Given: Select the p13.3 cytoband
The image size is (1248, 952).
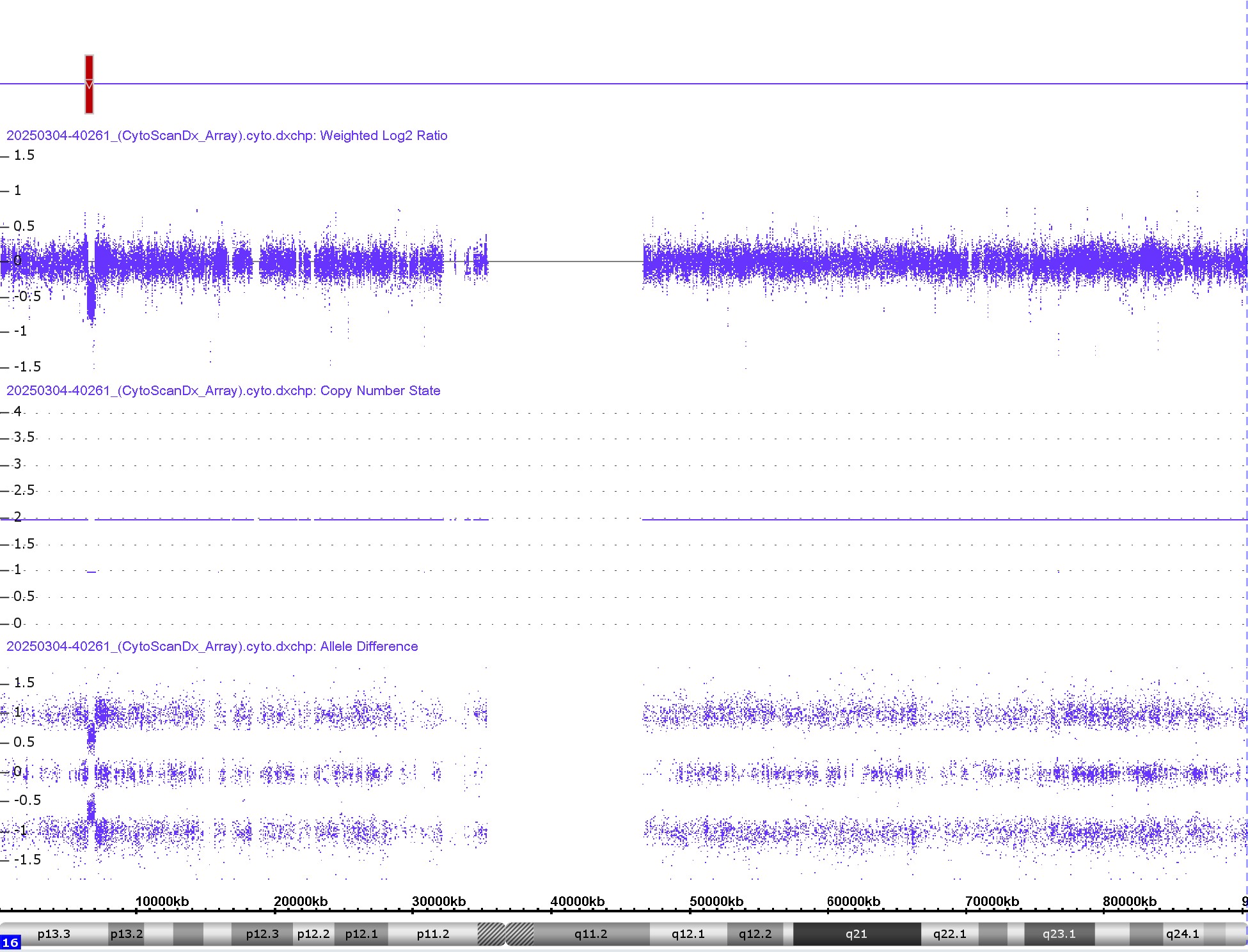Looking at the screenshot, I should [x=54, y=934].
